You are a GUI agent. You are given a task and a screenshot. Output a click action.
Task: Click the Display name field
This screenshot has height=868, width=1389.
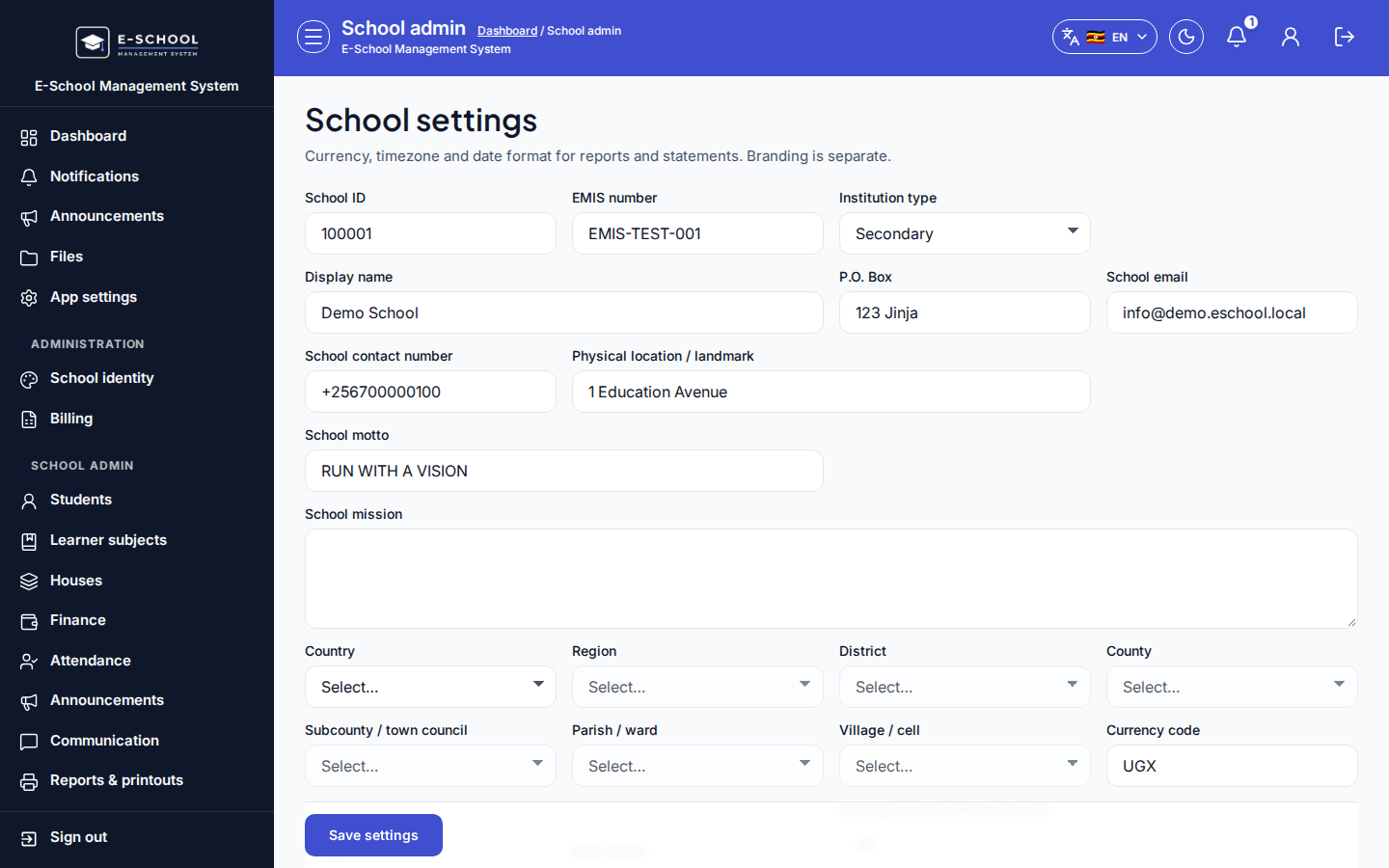click(564, 312)
